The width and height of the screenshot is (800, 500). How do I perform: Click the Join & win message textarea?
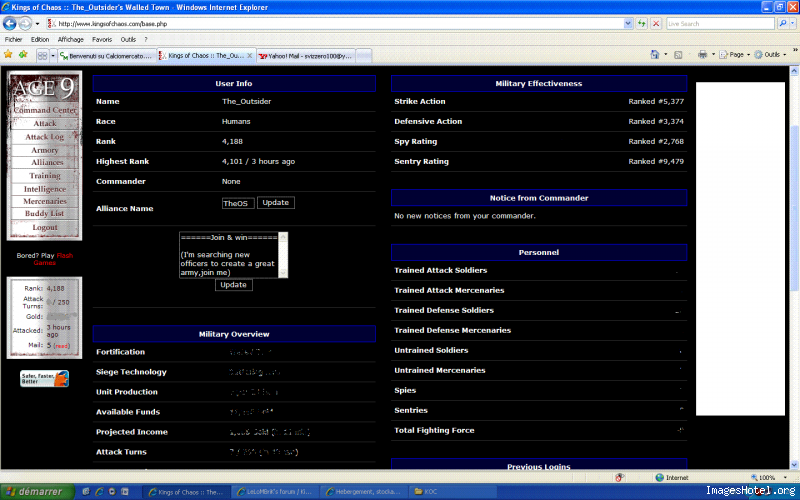coord(233,255)
